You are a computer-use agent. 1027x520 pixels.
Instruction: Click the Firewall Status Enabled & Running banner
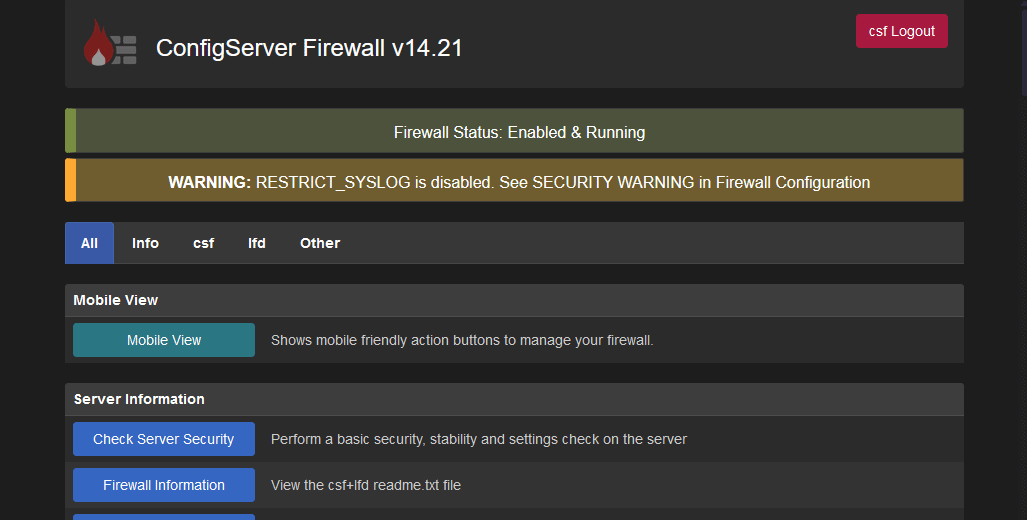click(x=519, y=132)
